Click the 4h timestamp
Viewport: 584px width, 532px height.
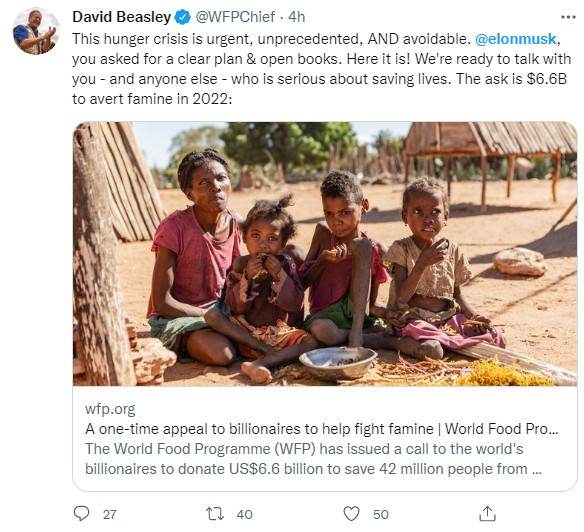point(296,17)
